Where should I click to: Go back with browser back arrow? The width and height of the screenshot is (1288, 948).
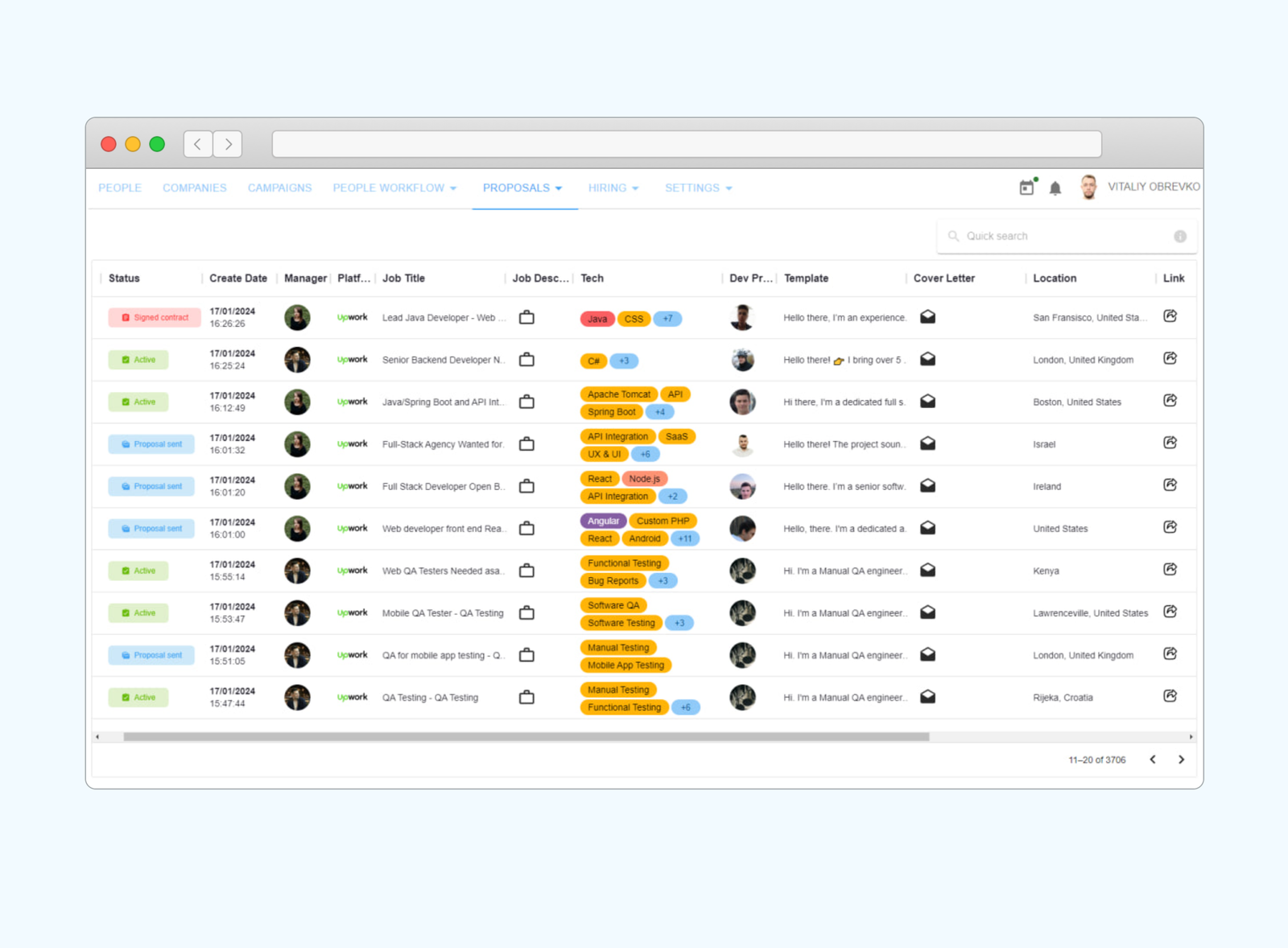pyautogui.click(x=198, y=144)
